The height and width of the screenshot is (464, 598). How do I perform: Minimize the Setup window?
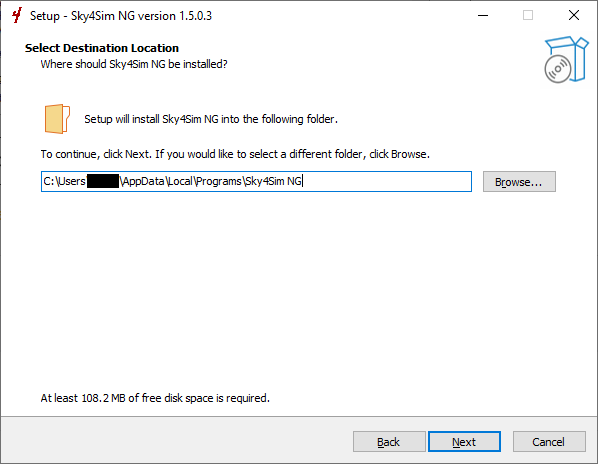click(483, 16)
